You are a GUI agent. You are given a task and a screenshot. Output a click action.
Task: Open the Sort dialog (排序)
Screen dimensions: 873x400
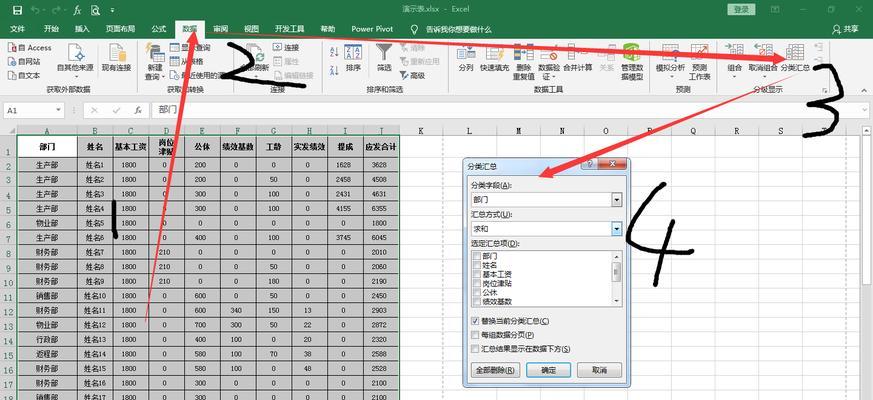coord(353,58)
